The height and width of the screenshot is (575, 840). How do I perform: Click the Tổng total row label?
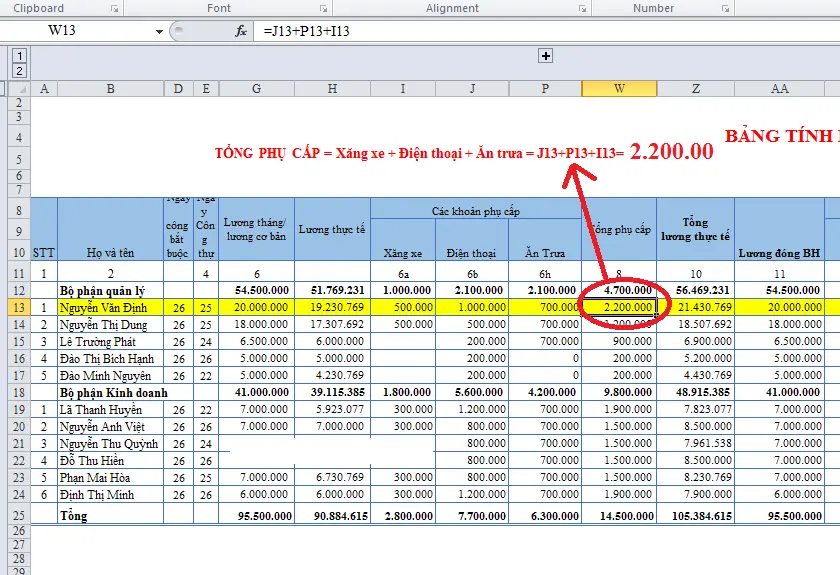[110, 516]
